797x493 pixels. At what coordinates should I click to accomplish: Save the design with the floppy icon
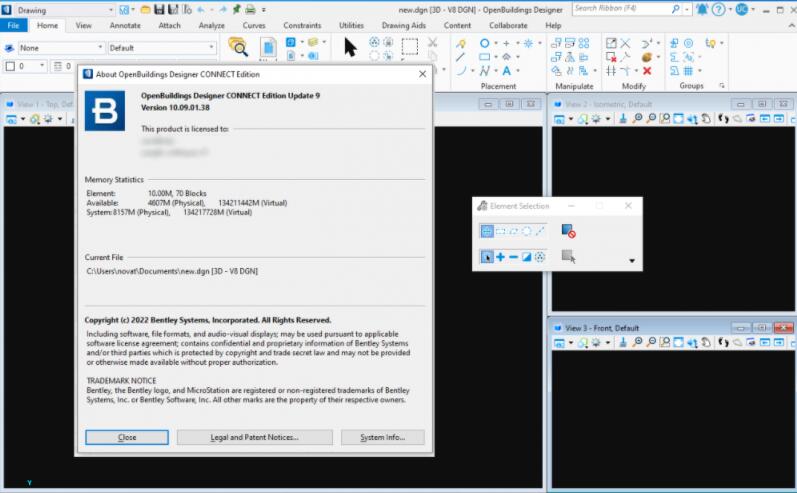(x=159, y=9)
